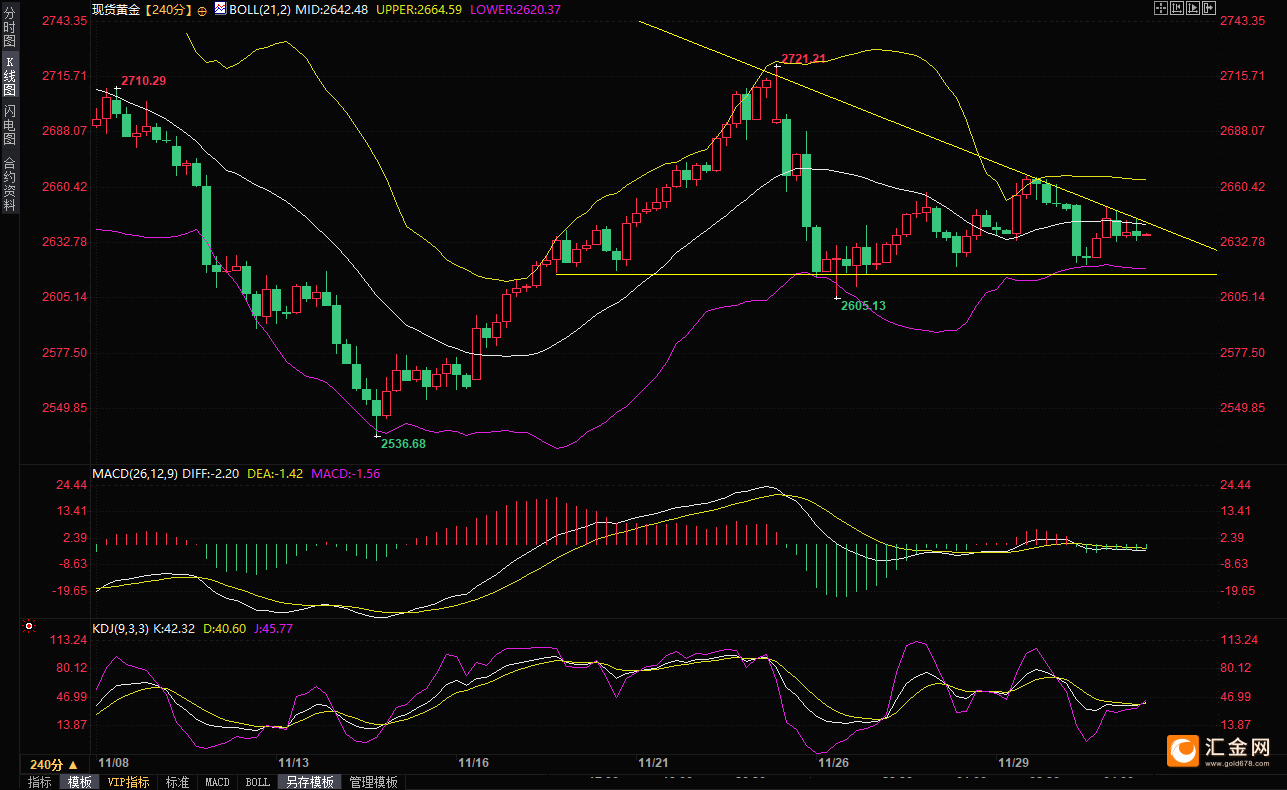Click the 11/21 date on the time axis

click(654, 762)
